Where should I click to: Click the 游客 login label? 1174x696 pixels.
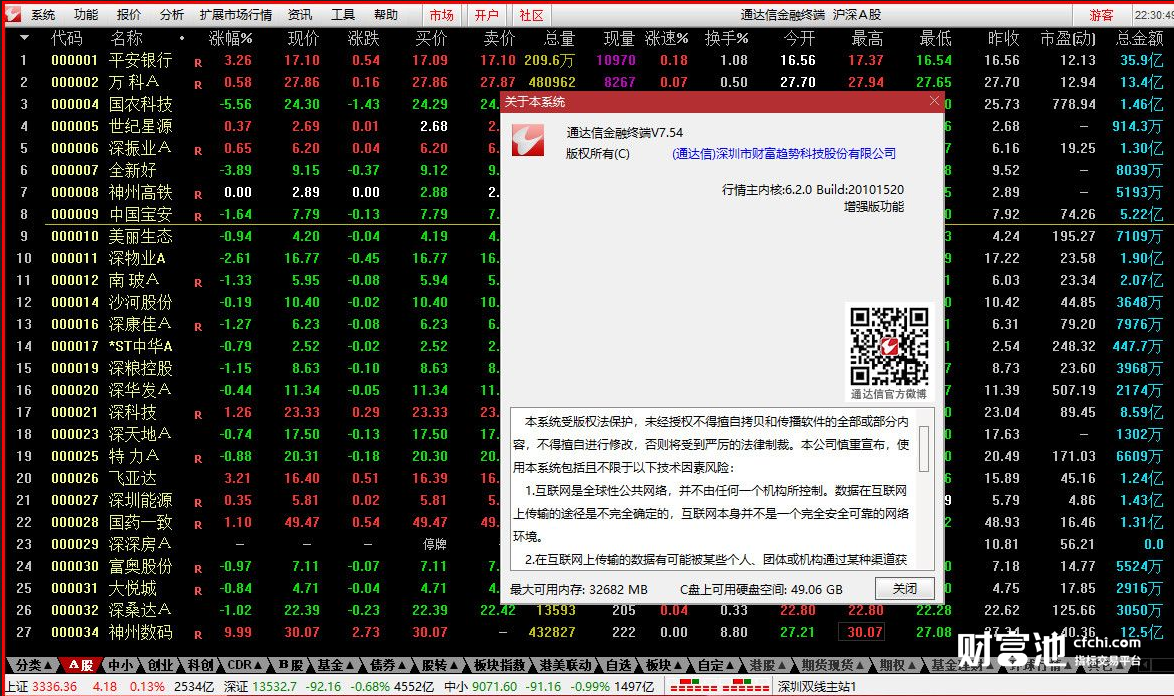(1101, 15)
